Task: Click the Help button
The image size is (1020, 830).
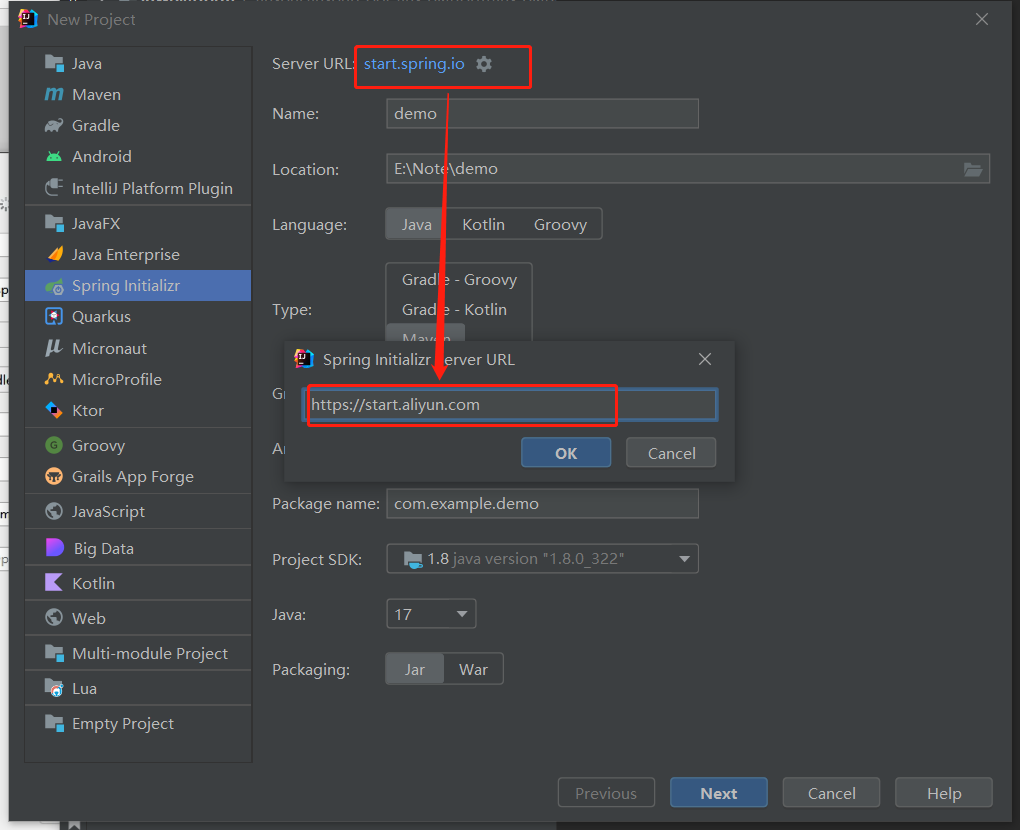Action: coord(944,793)
